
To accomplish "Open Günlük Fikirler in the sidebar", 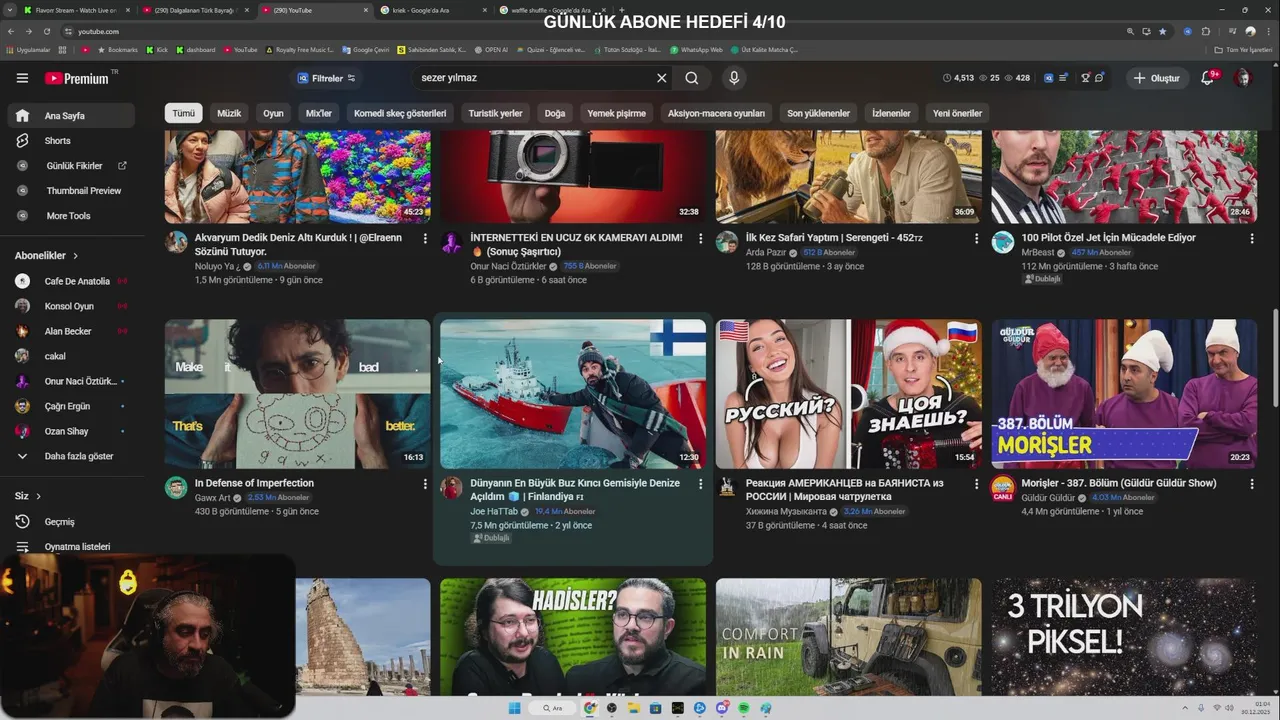I will tap(74, 166).
